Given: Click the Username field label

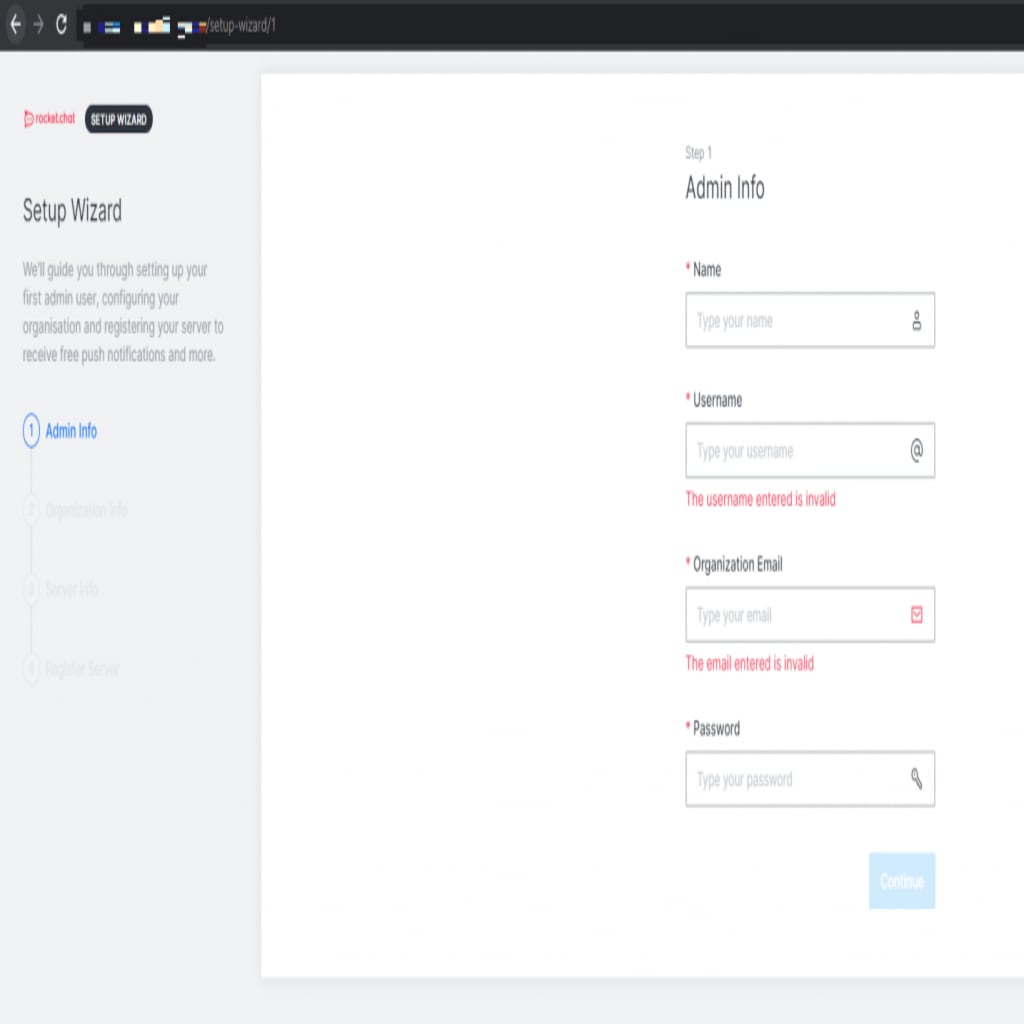Looking at the screenshot, I should 717,400.
